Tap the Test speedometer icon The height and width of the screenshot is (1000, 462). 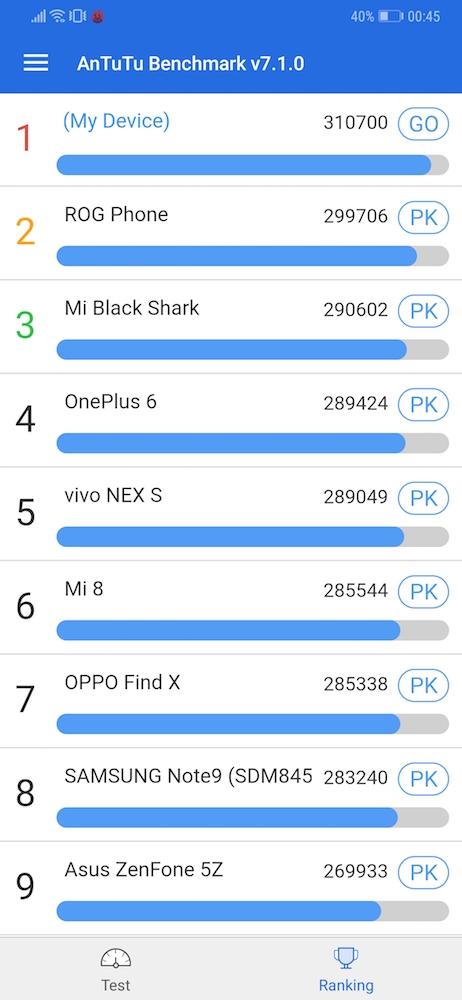tap(116, 959)
